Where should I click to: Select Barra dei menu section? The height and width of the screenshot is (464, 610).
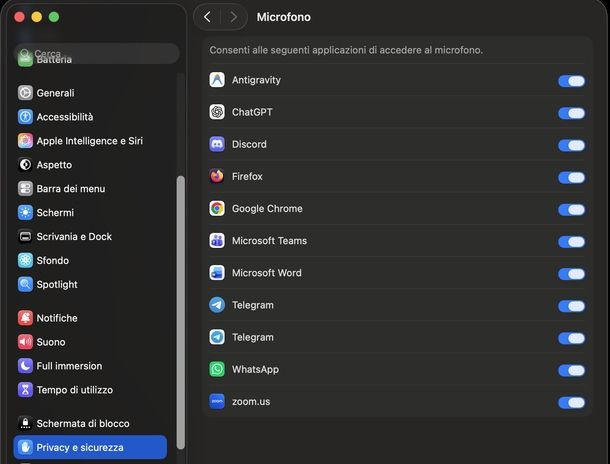click(91, 189)
